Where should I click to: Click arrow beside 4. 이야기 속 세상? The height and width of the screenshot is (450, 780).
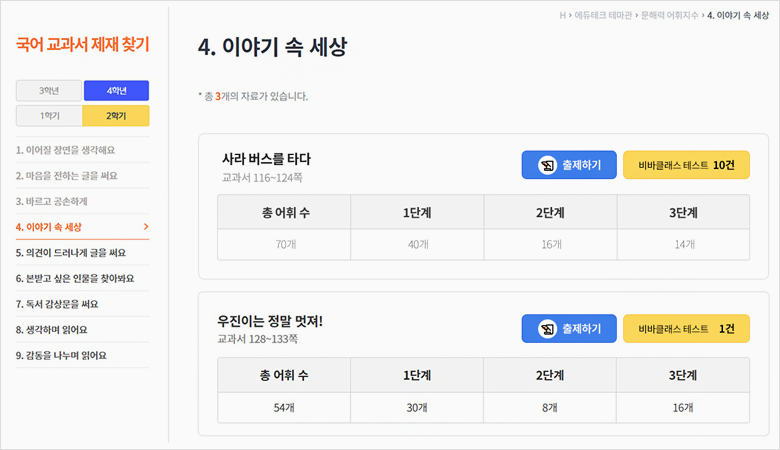tap(146, 227)
